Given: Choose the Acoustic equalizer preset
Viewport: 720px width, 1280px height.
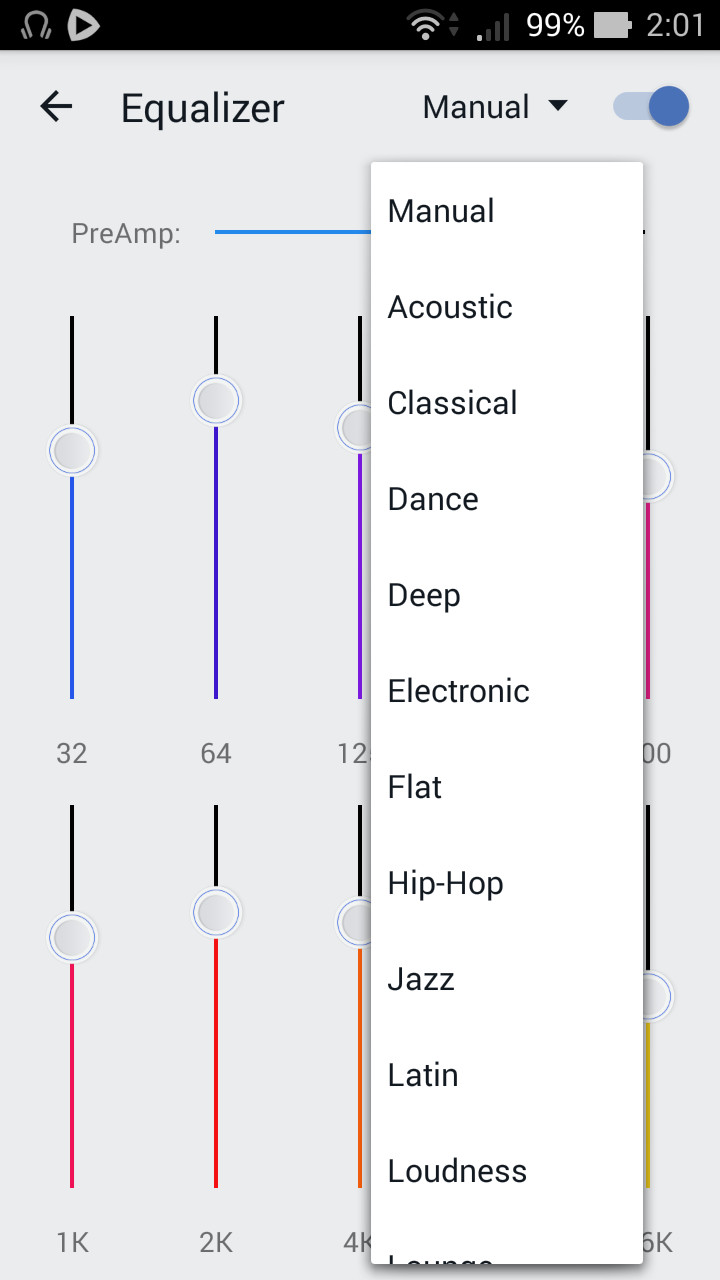Looking at the screenshot, I should coord(449,307).
